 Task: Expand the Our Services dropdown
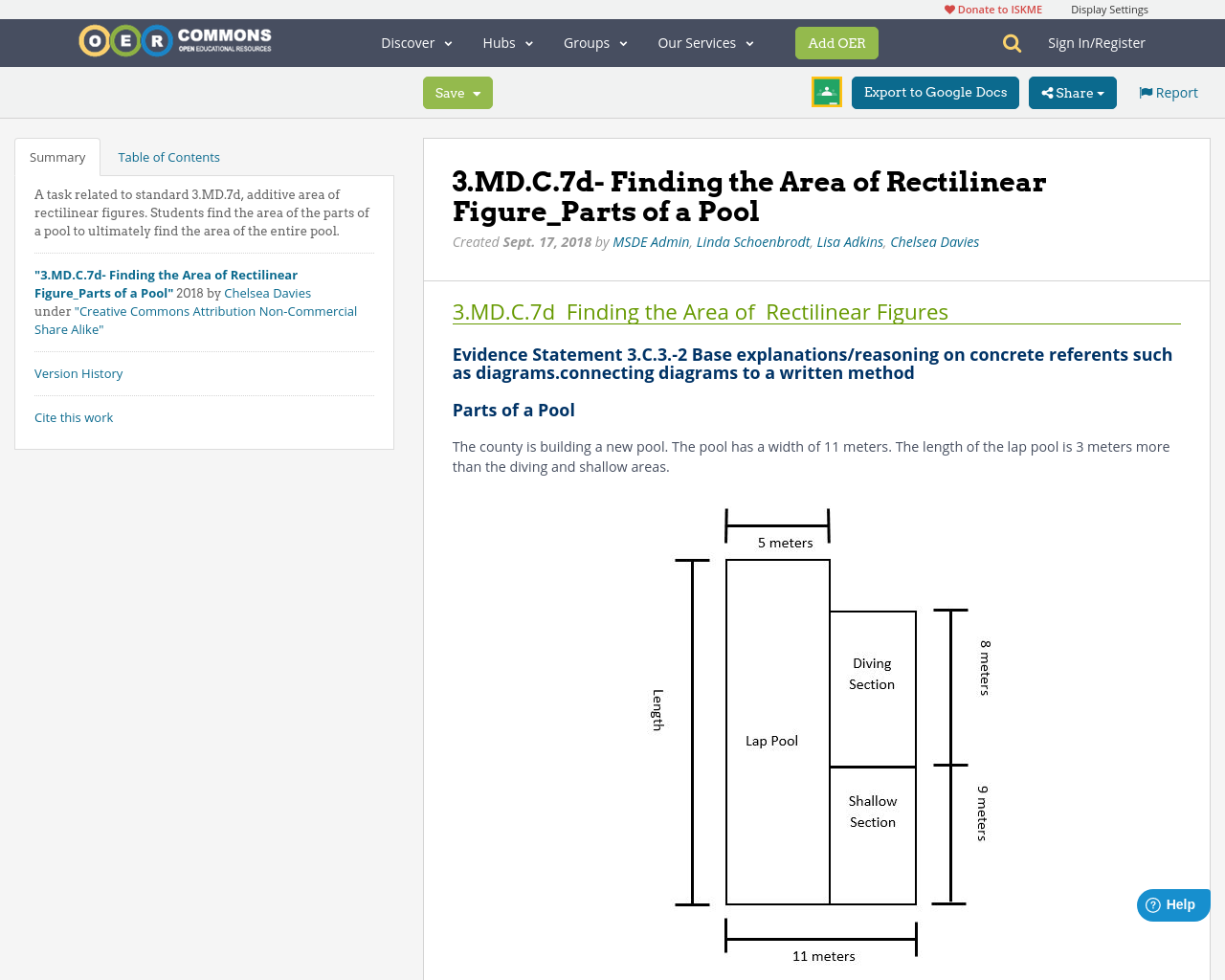click(x=705, y=42)
